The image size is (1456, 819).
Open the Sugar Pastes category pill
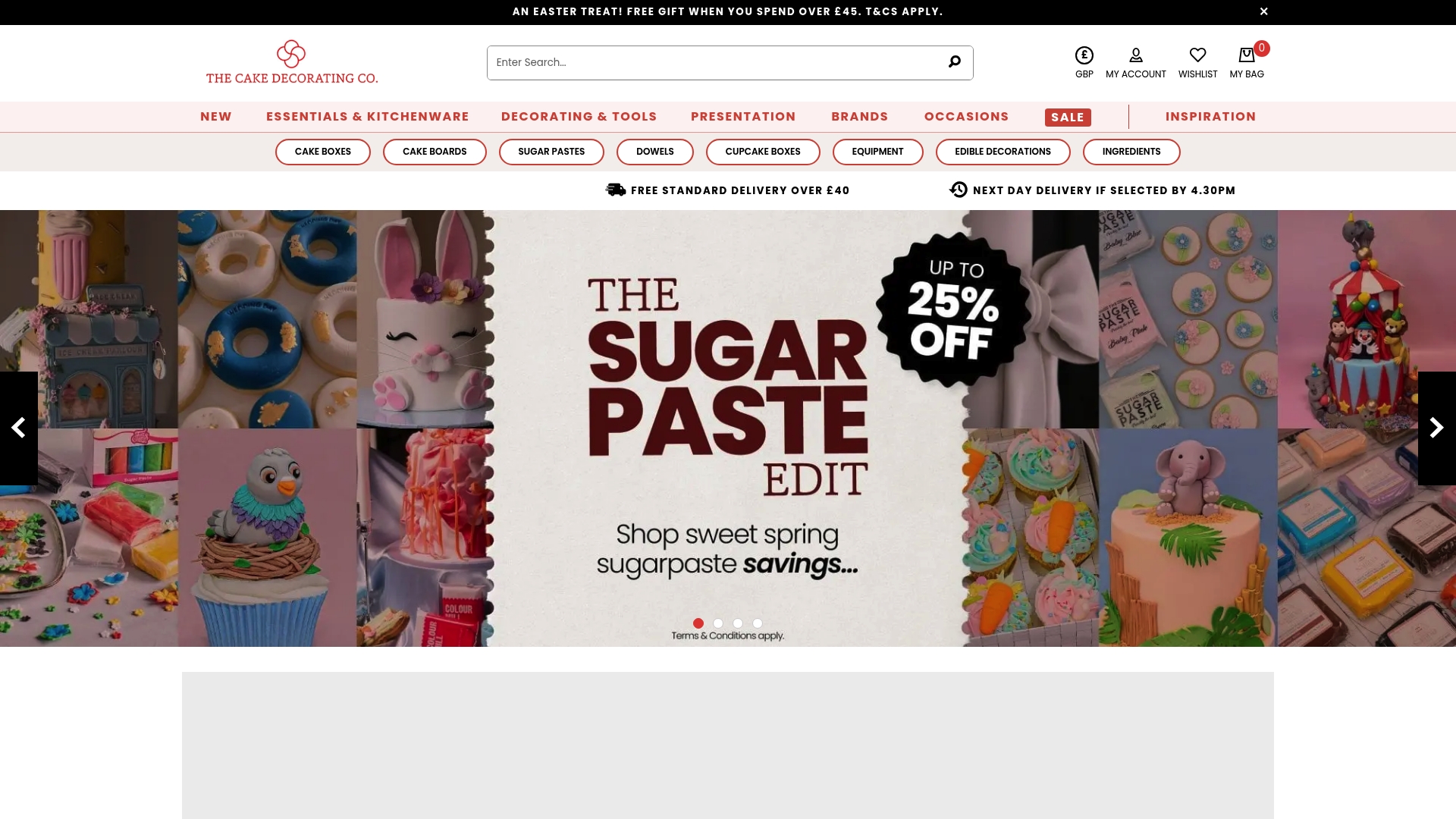pyautogui.click(x=551, y=152)
